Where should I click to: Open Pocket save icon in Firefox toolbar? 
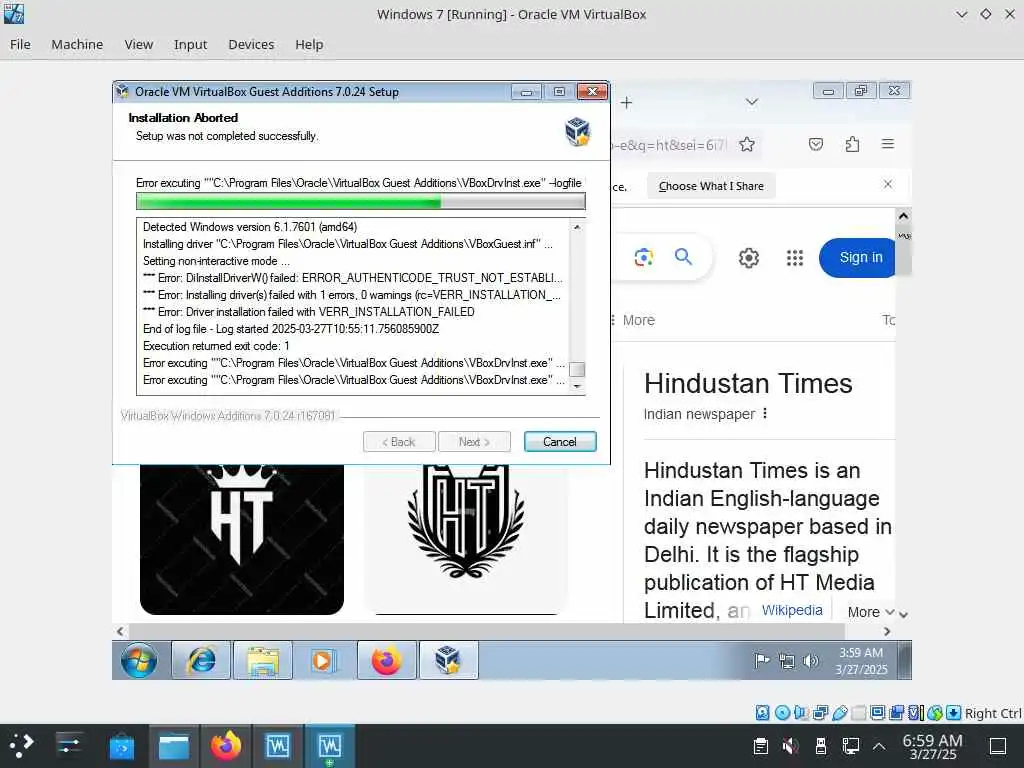pos(816,144)
